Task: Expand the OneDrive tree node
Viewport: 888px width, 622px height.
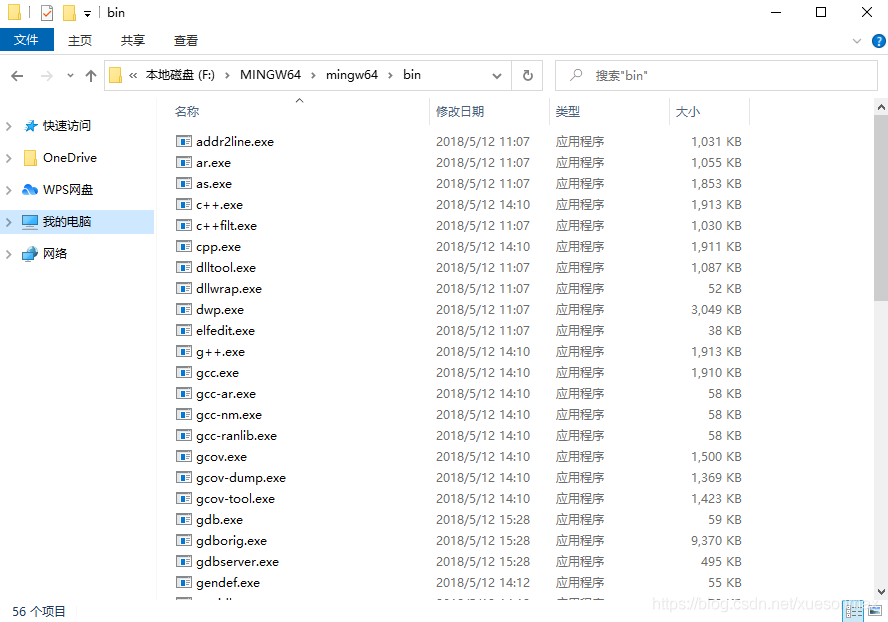Action: (8, 158)
